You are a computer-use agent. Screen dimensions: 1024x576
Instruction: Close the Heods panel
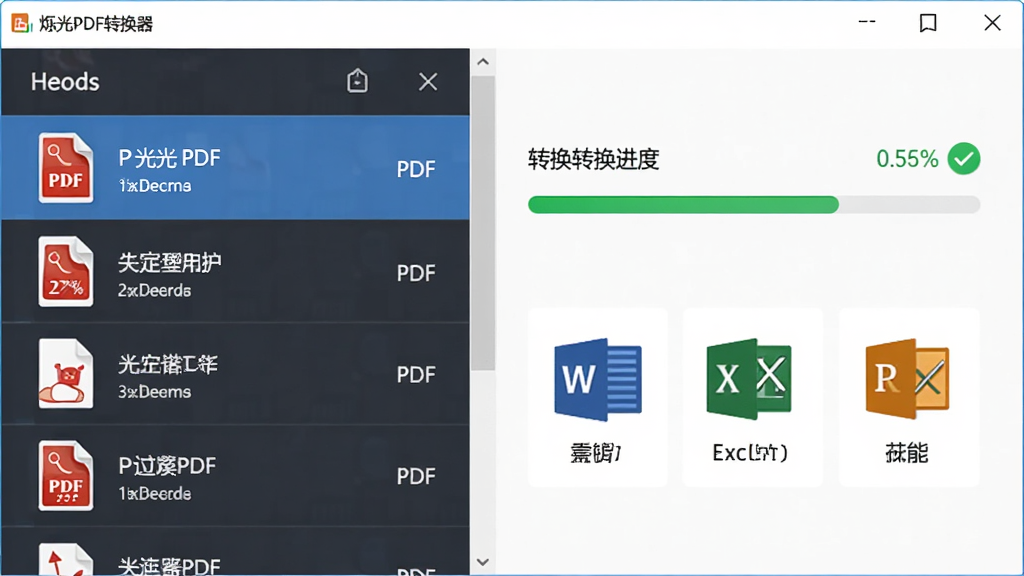428,82
